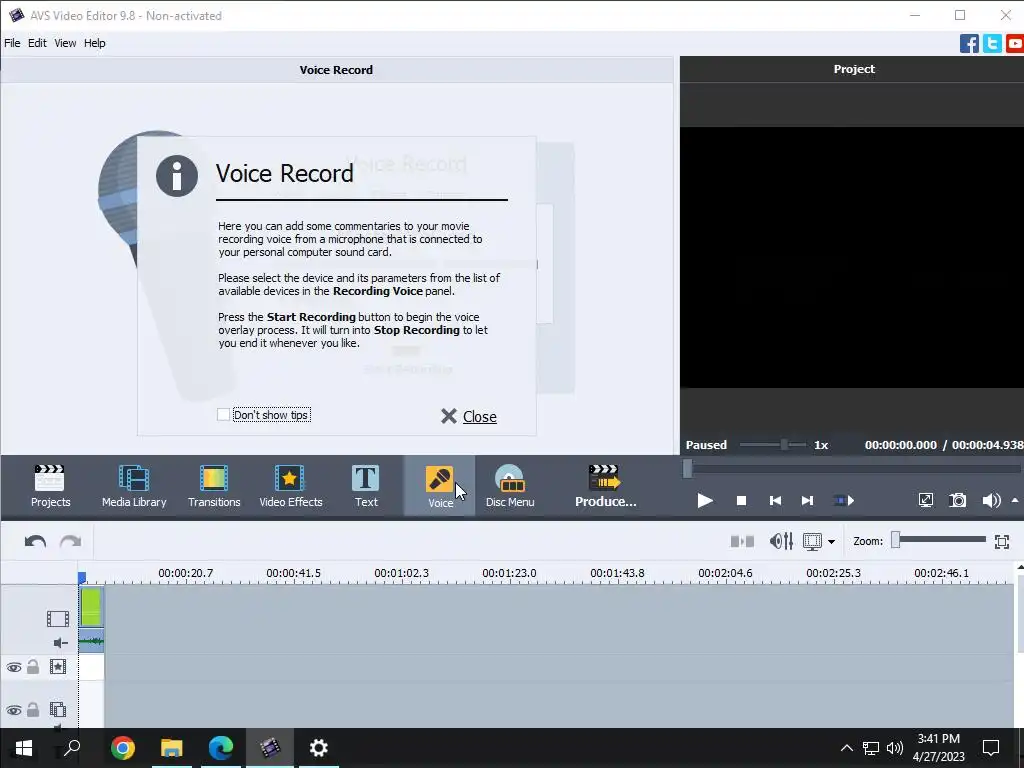Open Chrome from the taskbar
1024x768 pixels.
click(x=122, y=748)
